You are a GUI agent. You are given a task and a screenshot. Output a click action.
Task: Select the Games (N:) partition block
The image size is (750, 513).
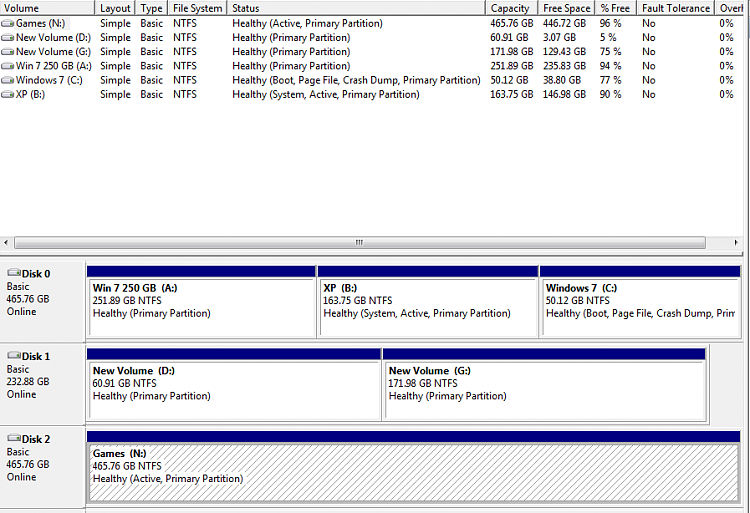(x=414, y=467)
